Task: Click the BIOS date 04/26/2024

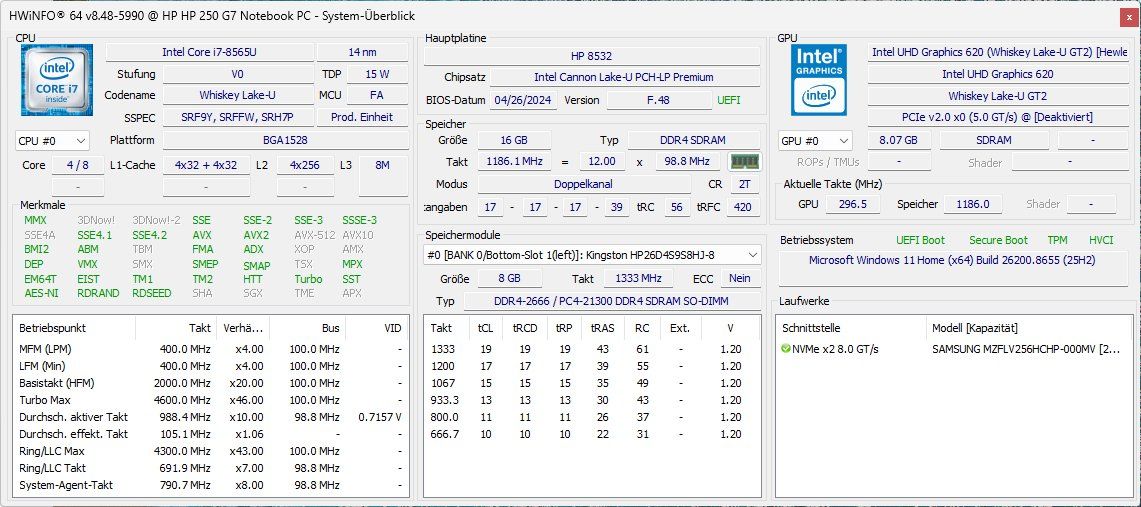Action: pos(523,100)
